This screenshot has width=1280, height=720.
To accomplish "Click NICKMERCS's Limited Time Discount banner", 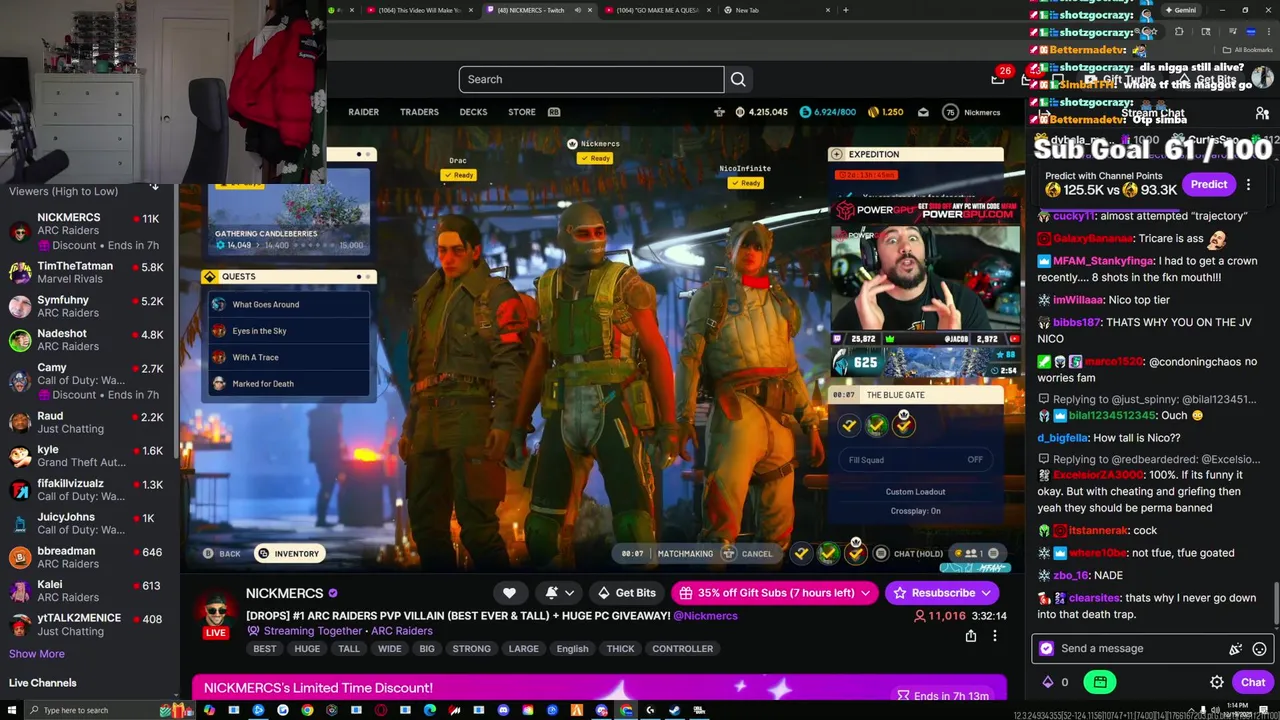I will coord(600,688).
